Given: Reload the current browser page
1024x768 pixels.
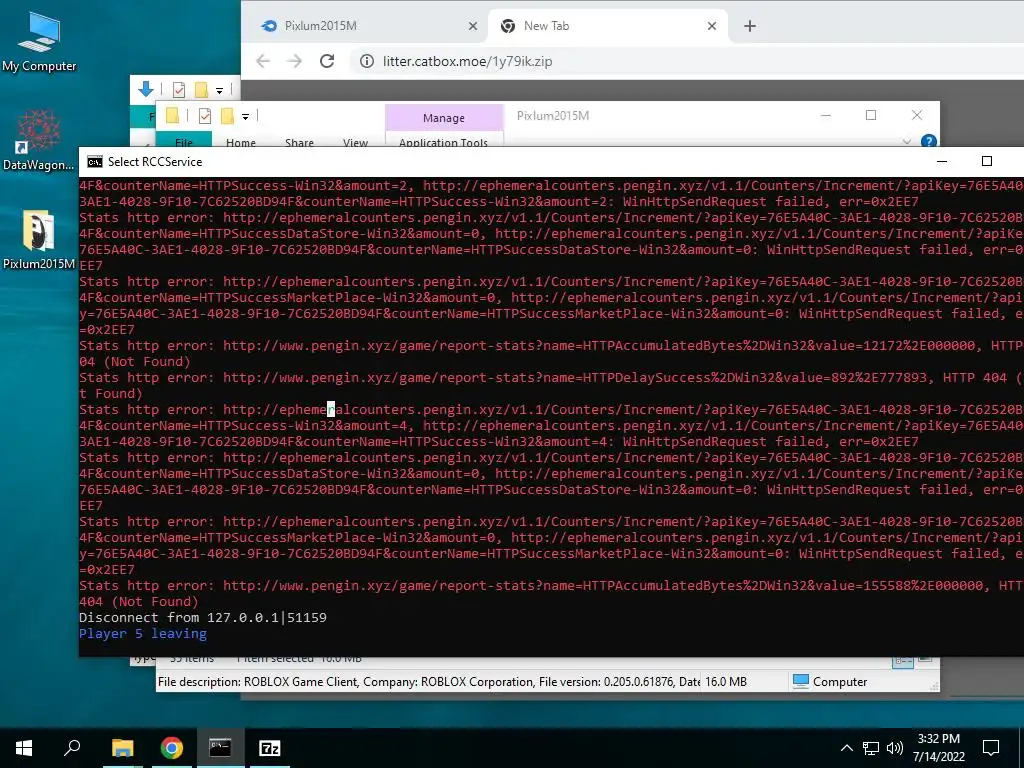Looking at the screenshot, I should (327, 61).
